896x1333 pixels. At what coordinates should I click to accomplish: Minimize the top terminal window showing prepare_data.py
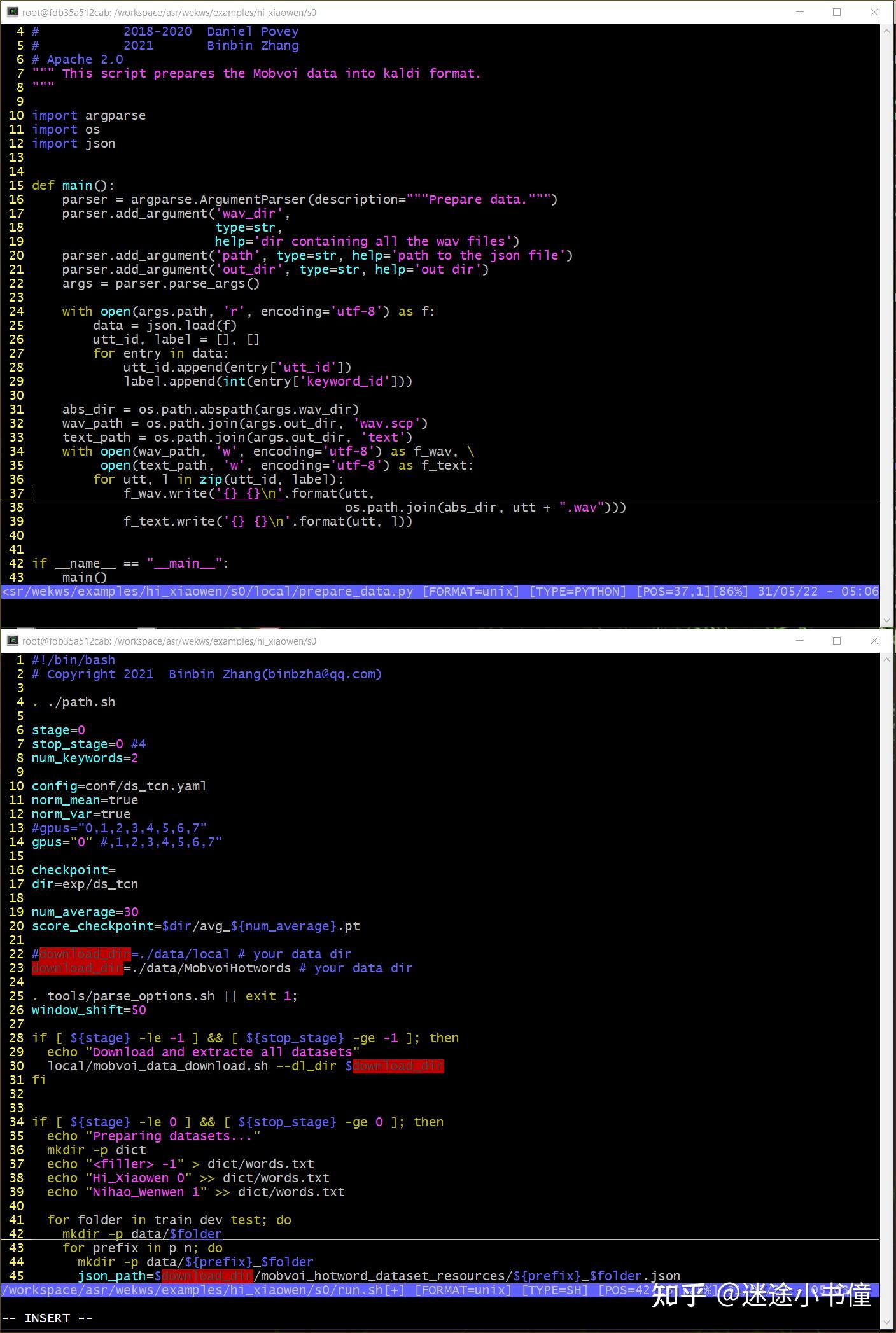tap(799, 12)
